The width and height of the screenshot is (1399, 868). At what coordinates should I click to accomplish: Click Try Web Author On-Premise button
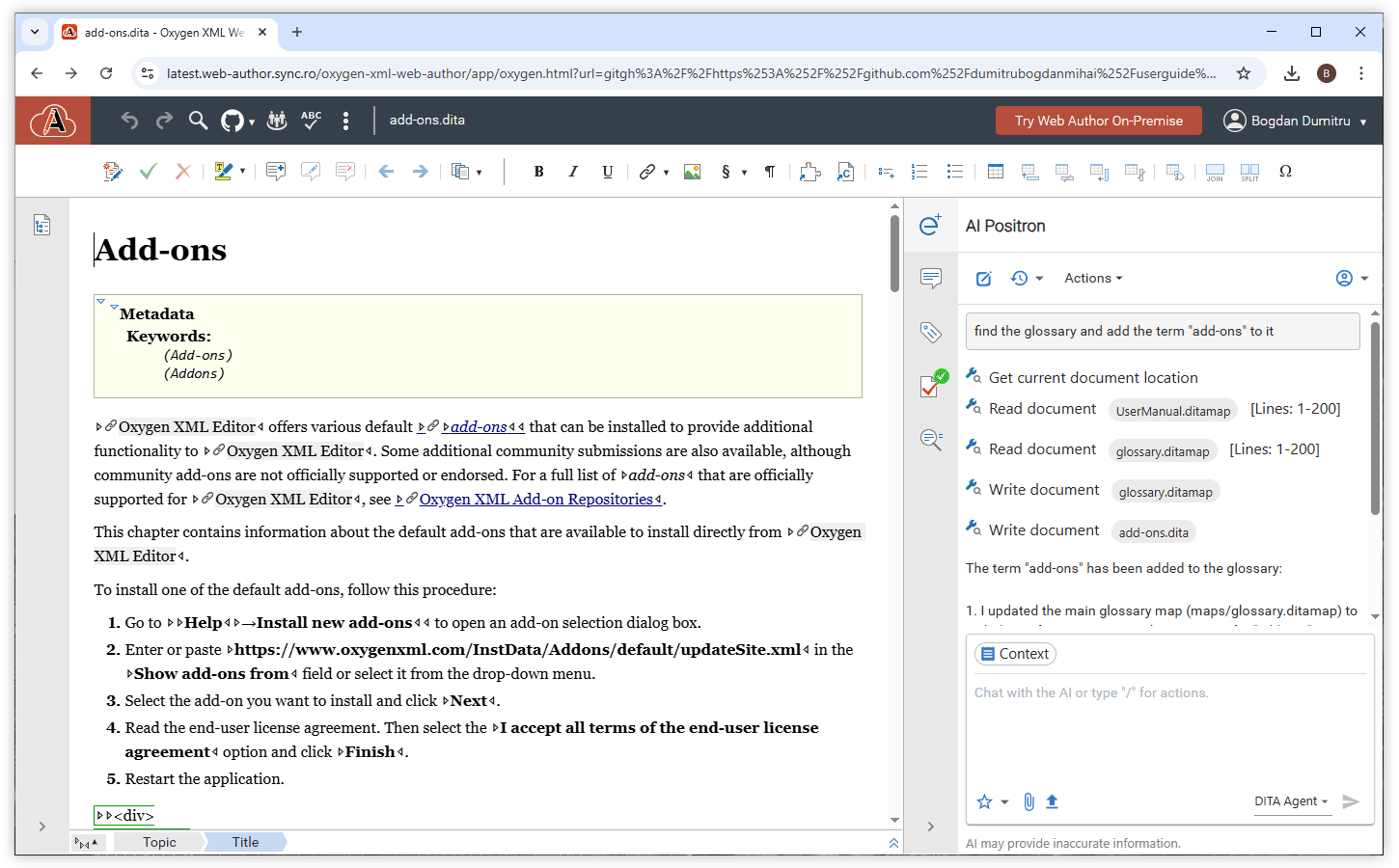pos(1098,121)
